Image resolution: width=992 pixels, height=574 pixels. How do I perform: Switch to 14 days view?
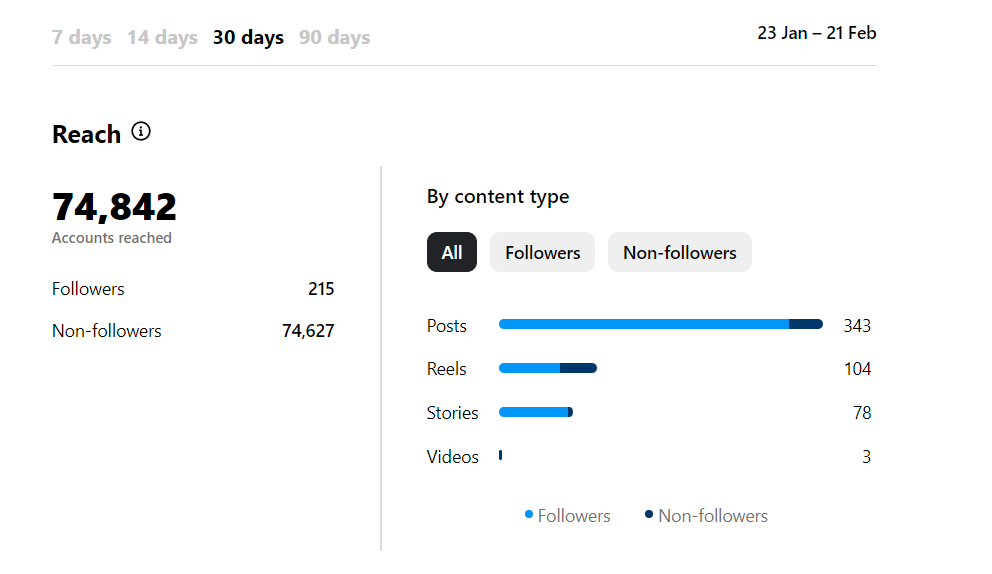pos(162,38)
